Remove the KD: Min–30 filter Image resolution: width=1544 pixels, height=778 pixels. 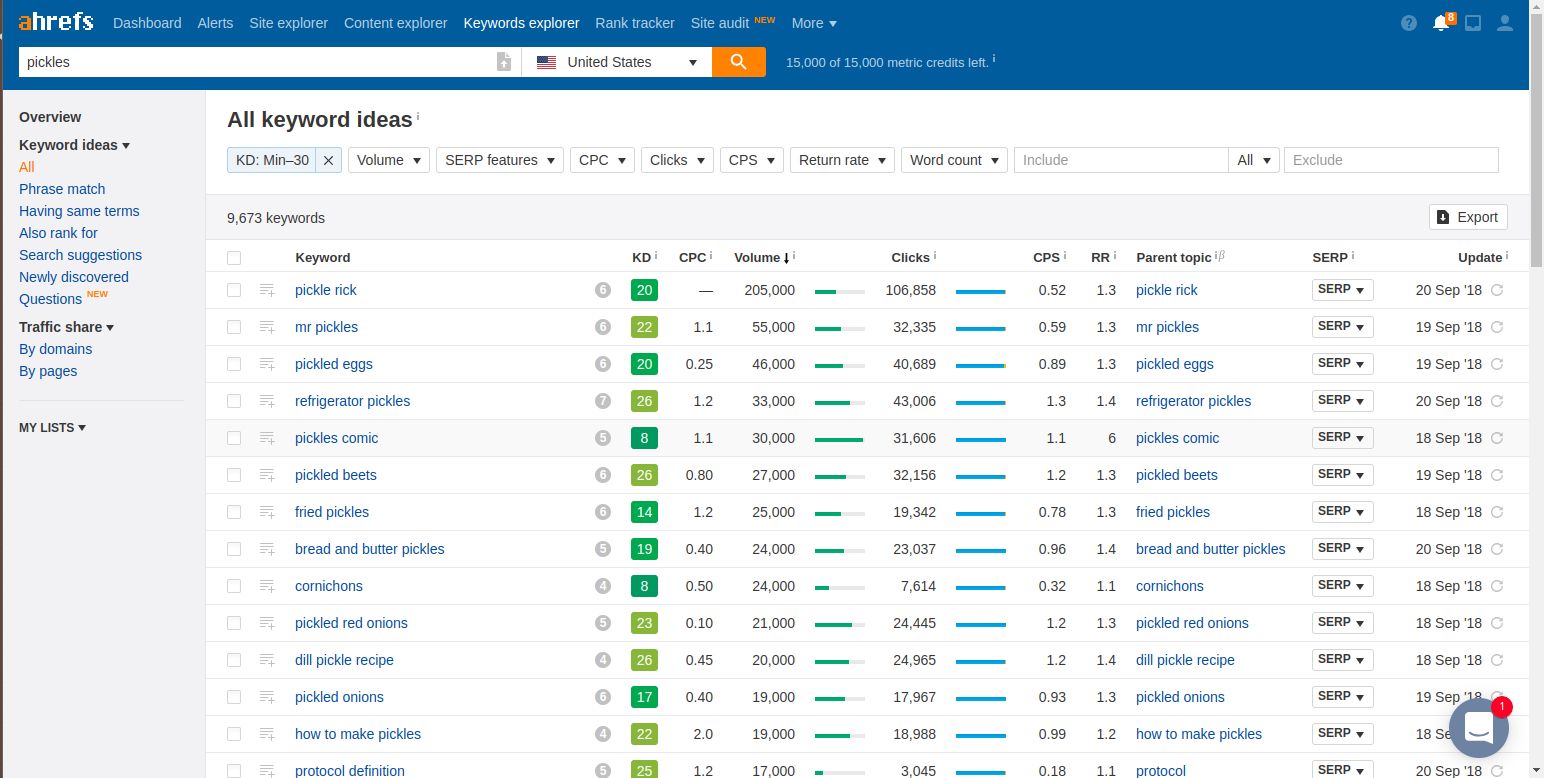click(329, 160)
